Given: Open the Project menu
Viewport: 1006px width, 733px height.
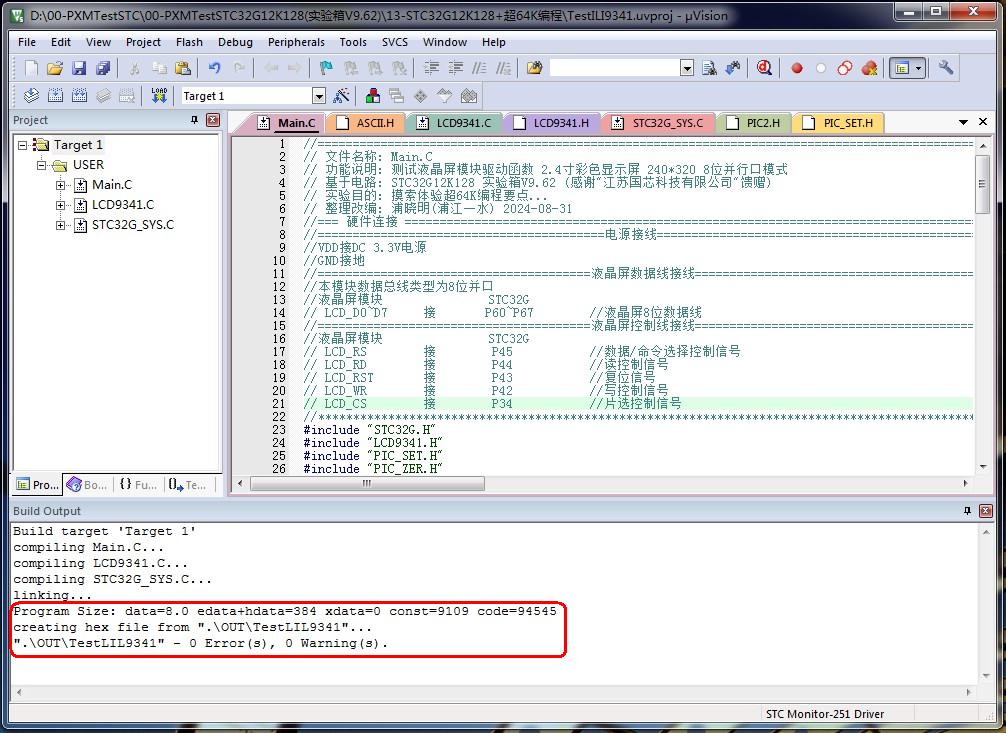Looking at the screenshot, I should tap(143, 42).
